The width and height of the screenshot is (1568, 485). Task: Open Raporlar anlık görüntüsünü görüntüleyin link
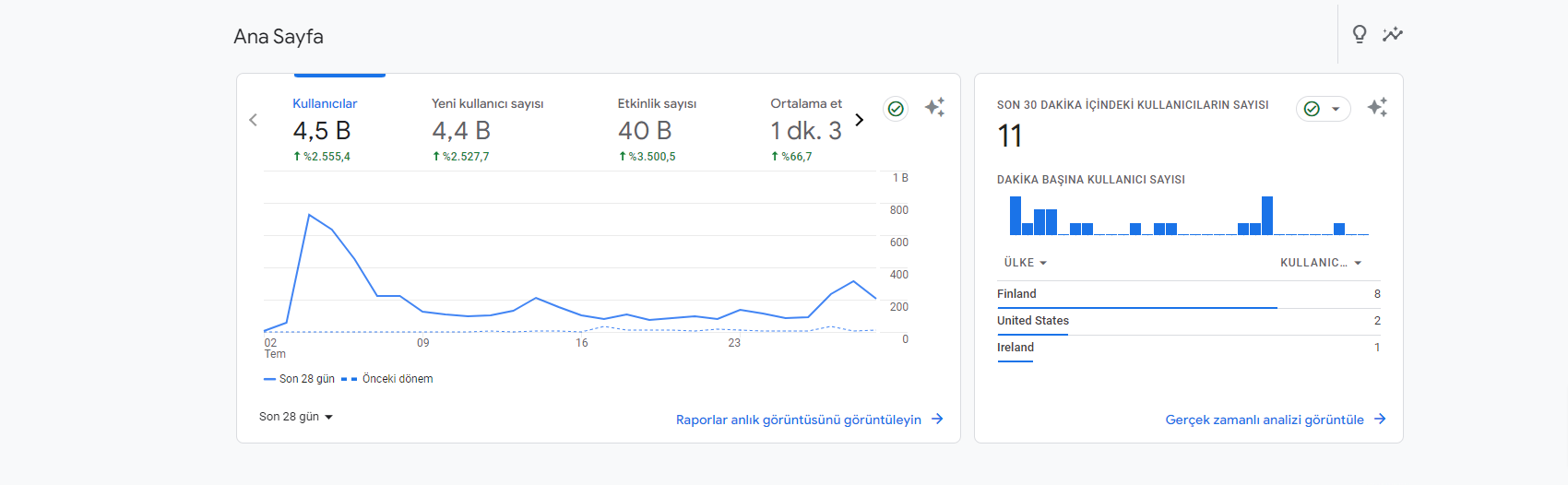[x=799, y=420]
